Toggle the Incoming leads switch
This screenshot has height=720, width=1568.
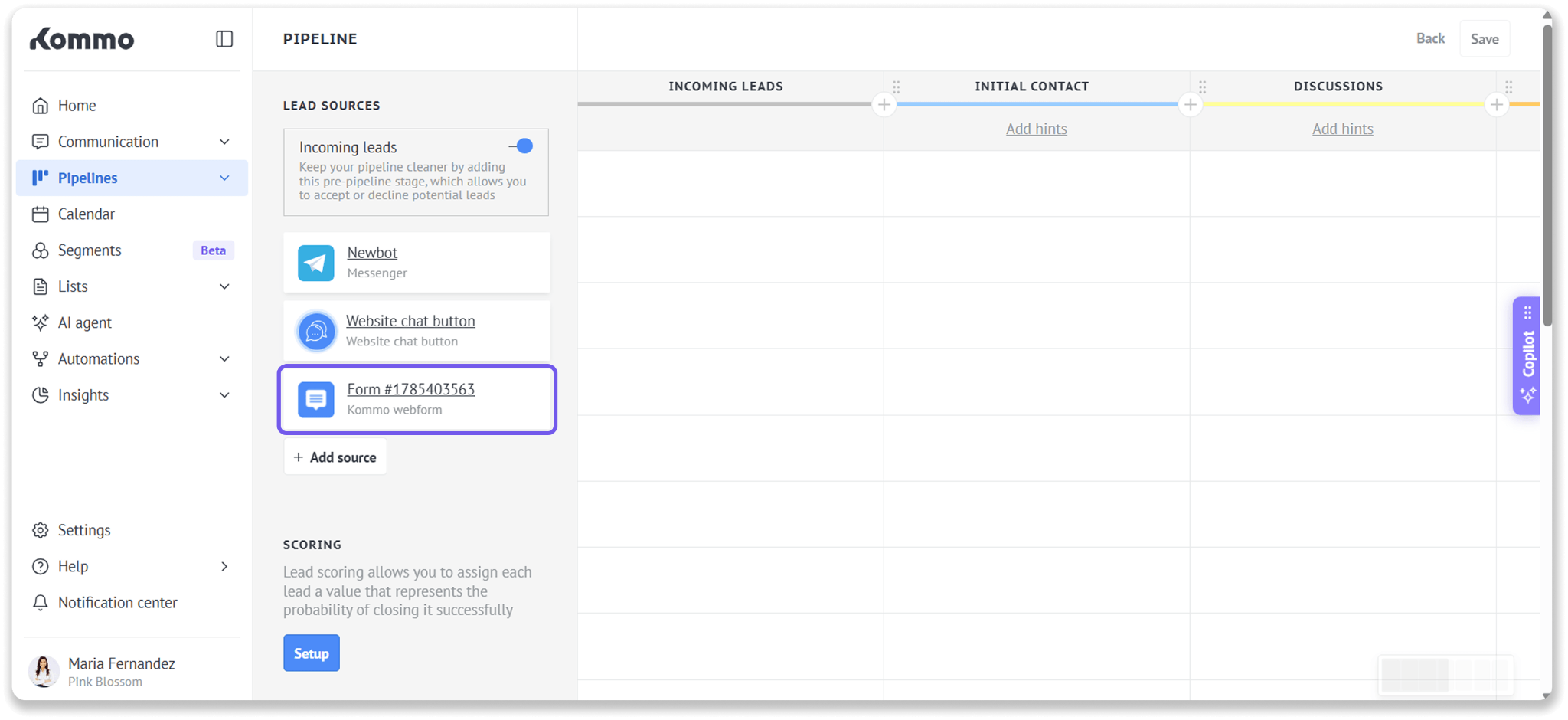521,146
